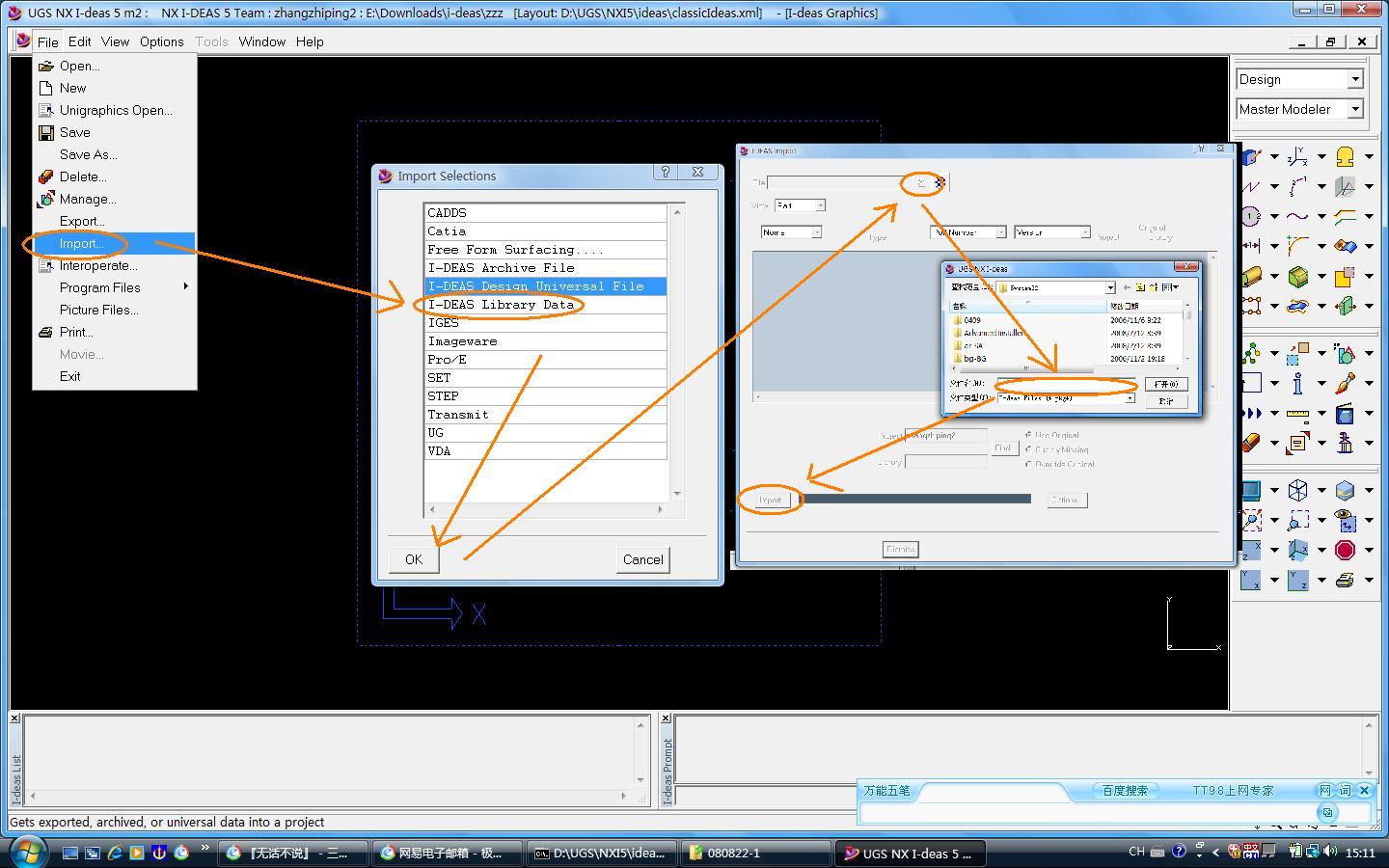1389x868 pixels.
Task: Select the spline curve tool icon
Action: tap(1297, 216)
